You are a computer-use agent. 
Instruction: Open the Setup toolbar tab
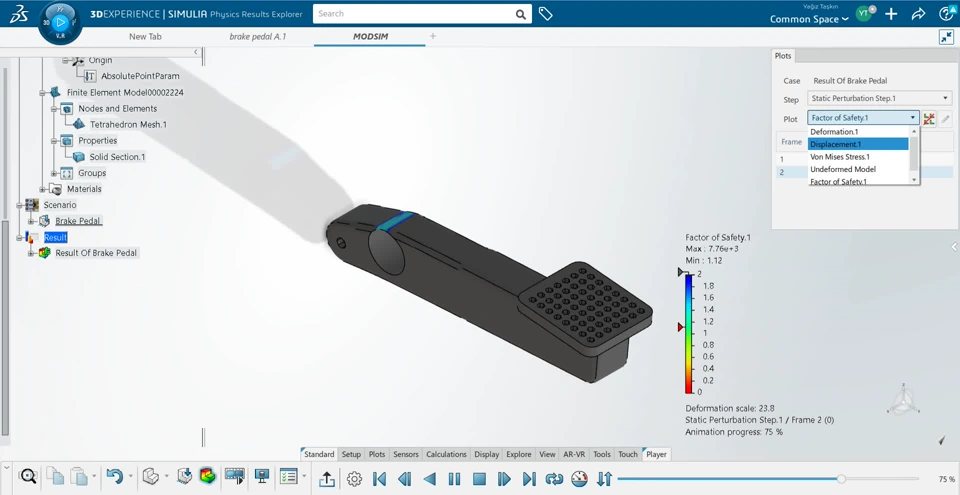(x=351, y=454)
